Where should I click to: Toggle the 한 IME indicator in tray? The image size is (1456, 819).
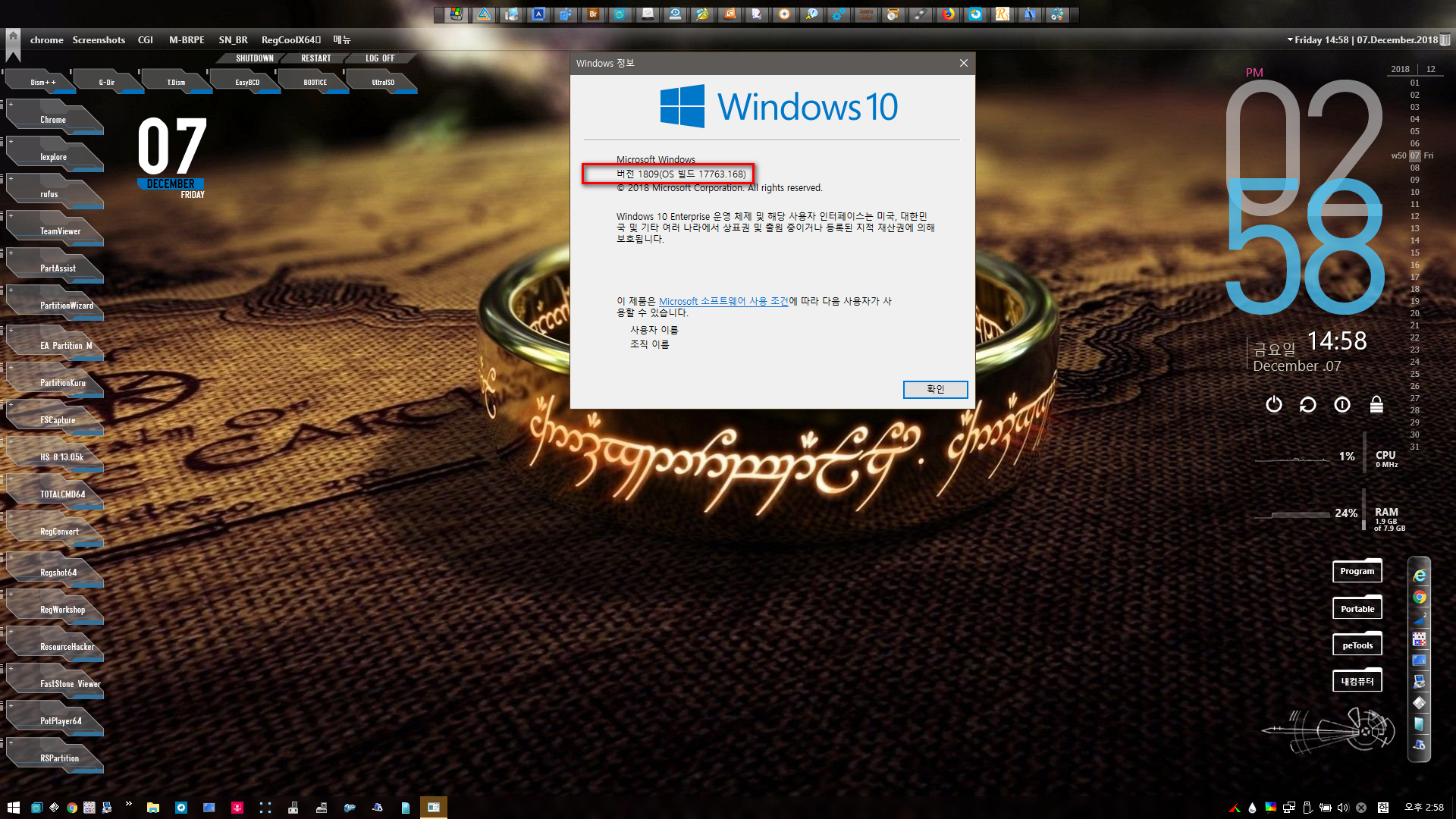pos(1383,808)
